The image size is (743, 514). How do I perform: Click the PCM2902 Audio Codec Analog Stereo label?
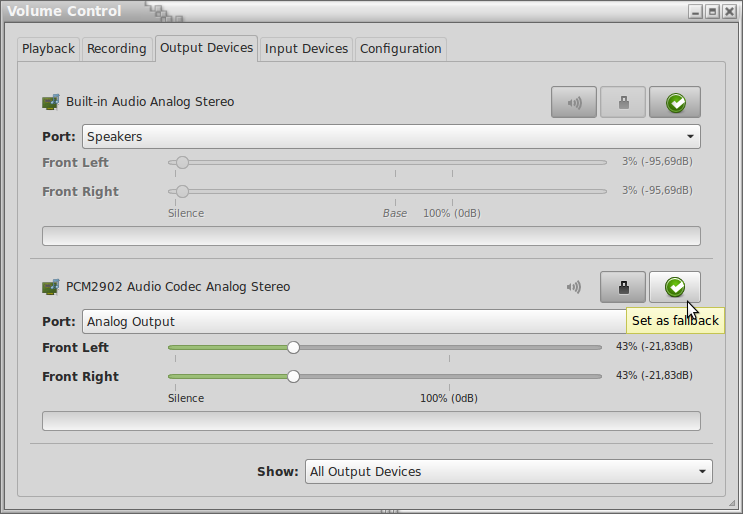tap(178, 287)
